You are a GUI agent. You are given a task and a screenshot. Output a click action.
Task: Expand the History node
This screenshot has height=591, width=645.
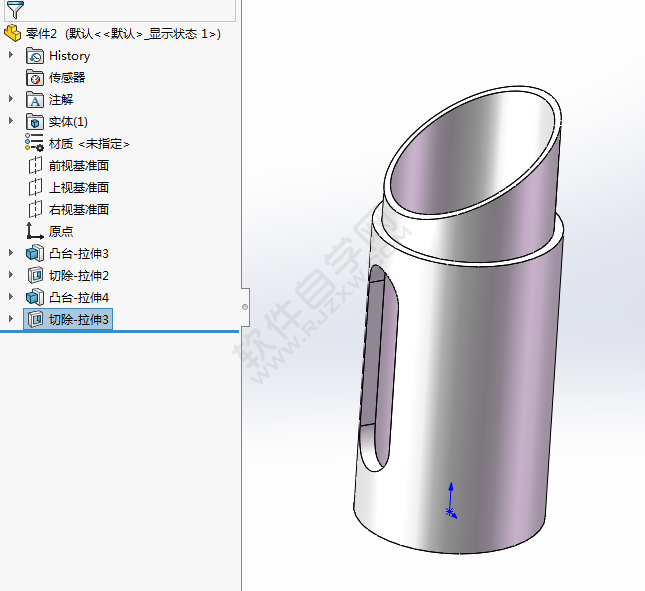pos(11,55)
